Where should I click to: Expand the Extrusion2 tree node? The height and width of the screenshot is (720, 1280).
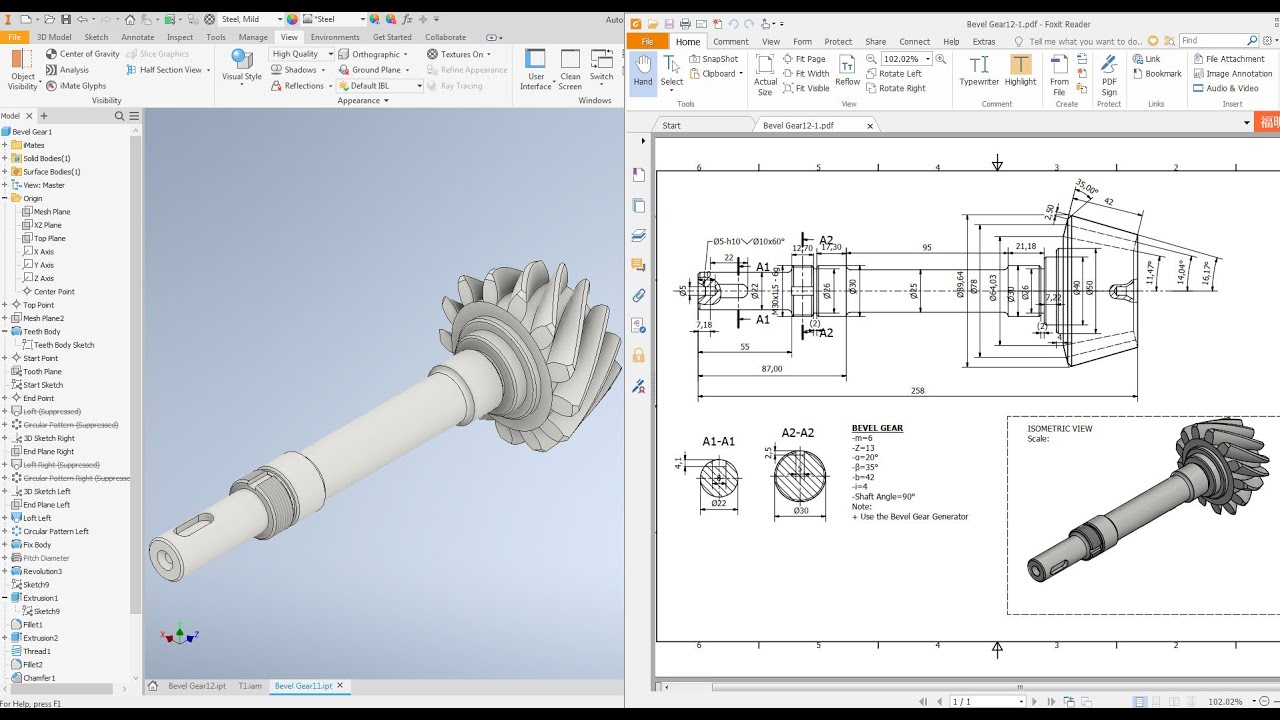5,638
